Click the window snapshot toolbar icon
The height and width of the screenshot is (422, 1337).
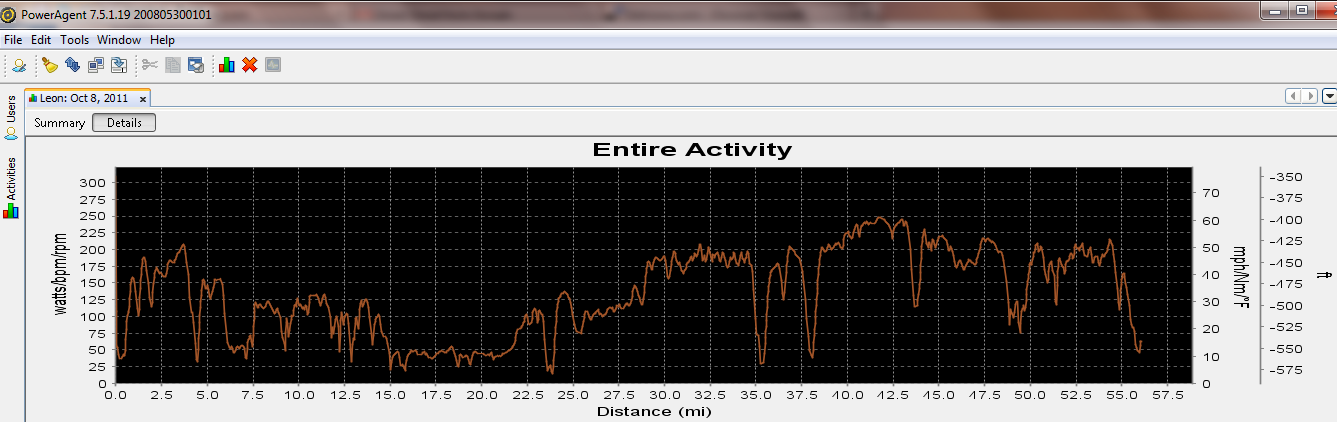tap(196, 65)
